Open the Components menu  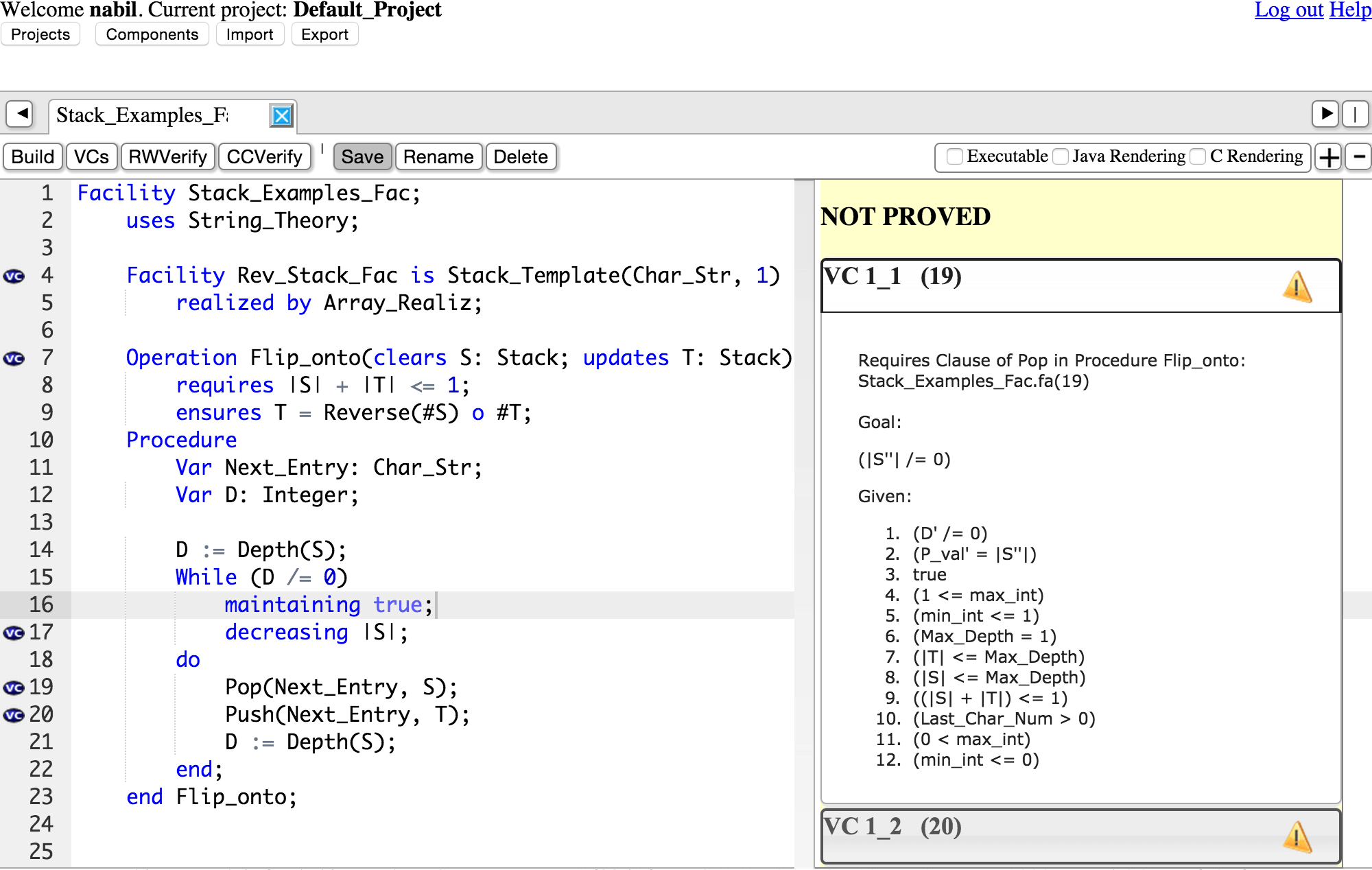152,34
